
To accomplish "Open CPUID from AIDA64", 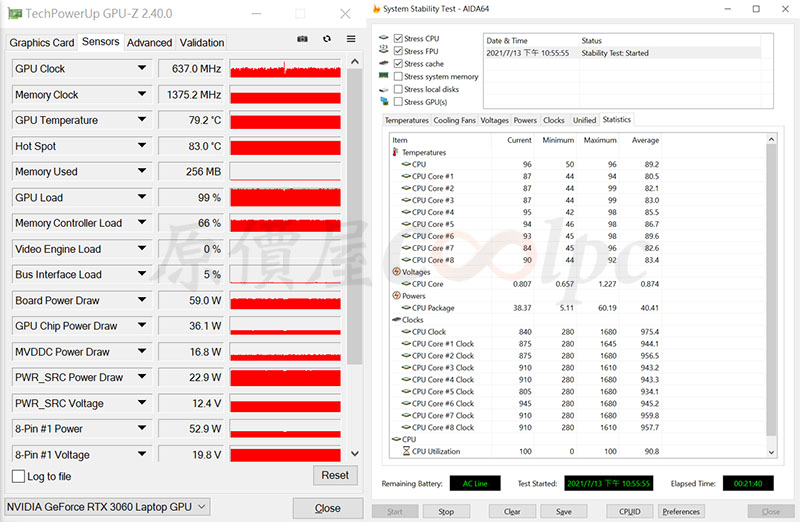I will [630, 511].
